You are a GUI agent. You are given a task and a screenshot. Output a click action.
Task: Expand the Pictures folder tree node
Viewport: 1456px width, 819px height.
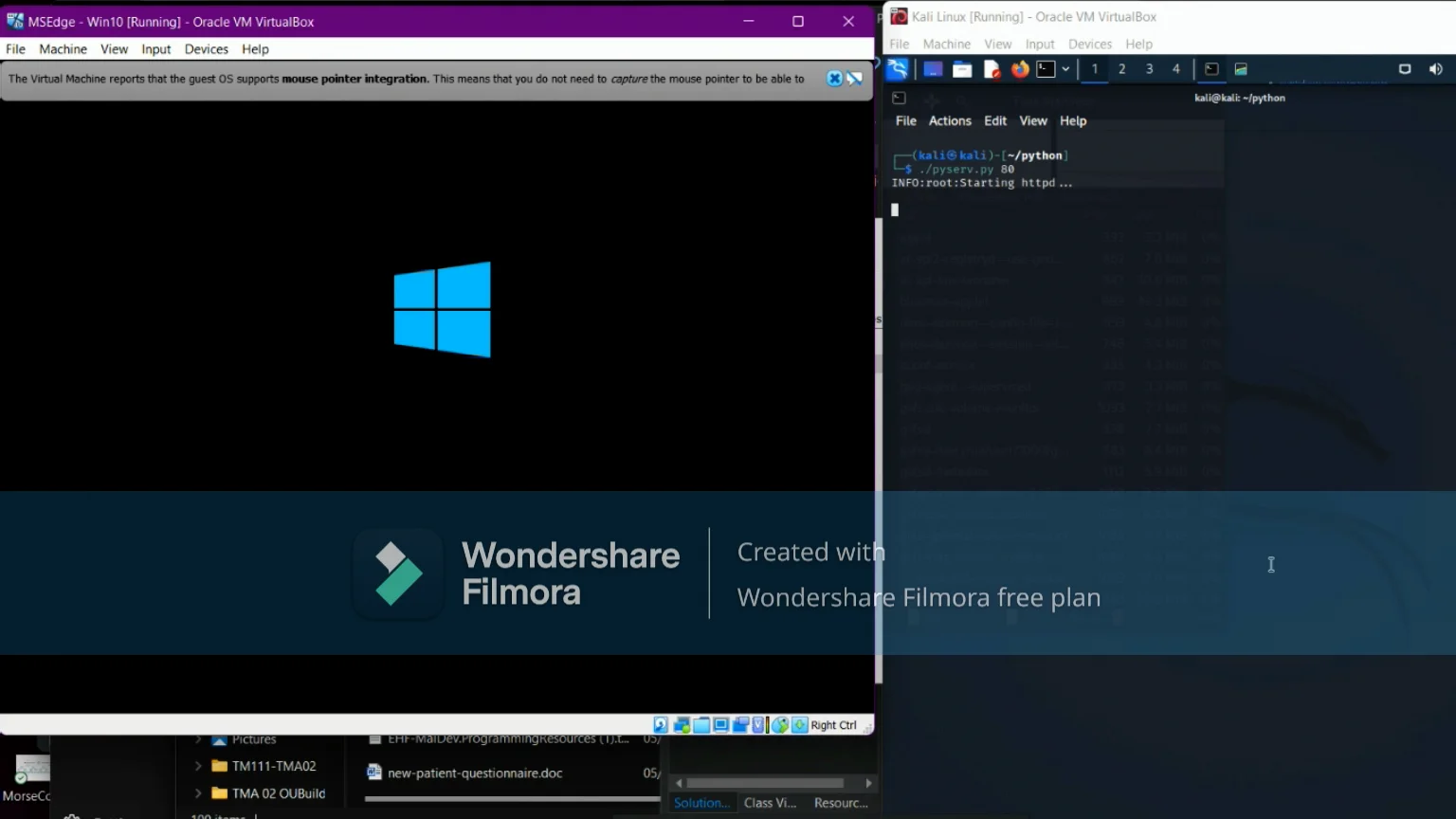[198, 739]
